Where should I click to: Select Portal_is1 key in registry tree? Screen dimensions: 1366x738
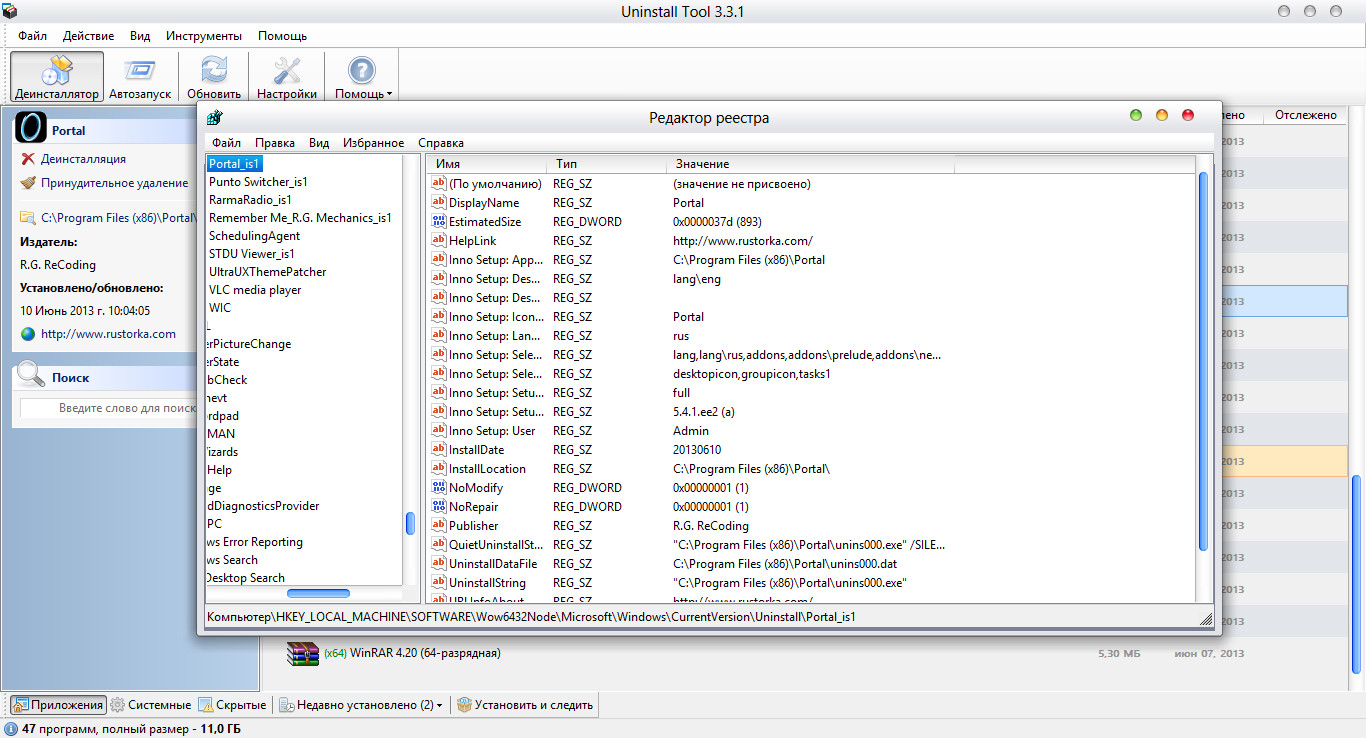(x=235, y=163)
